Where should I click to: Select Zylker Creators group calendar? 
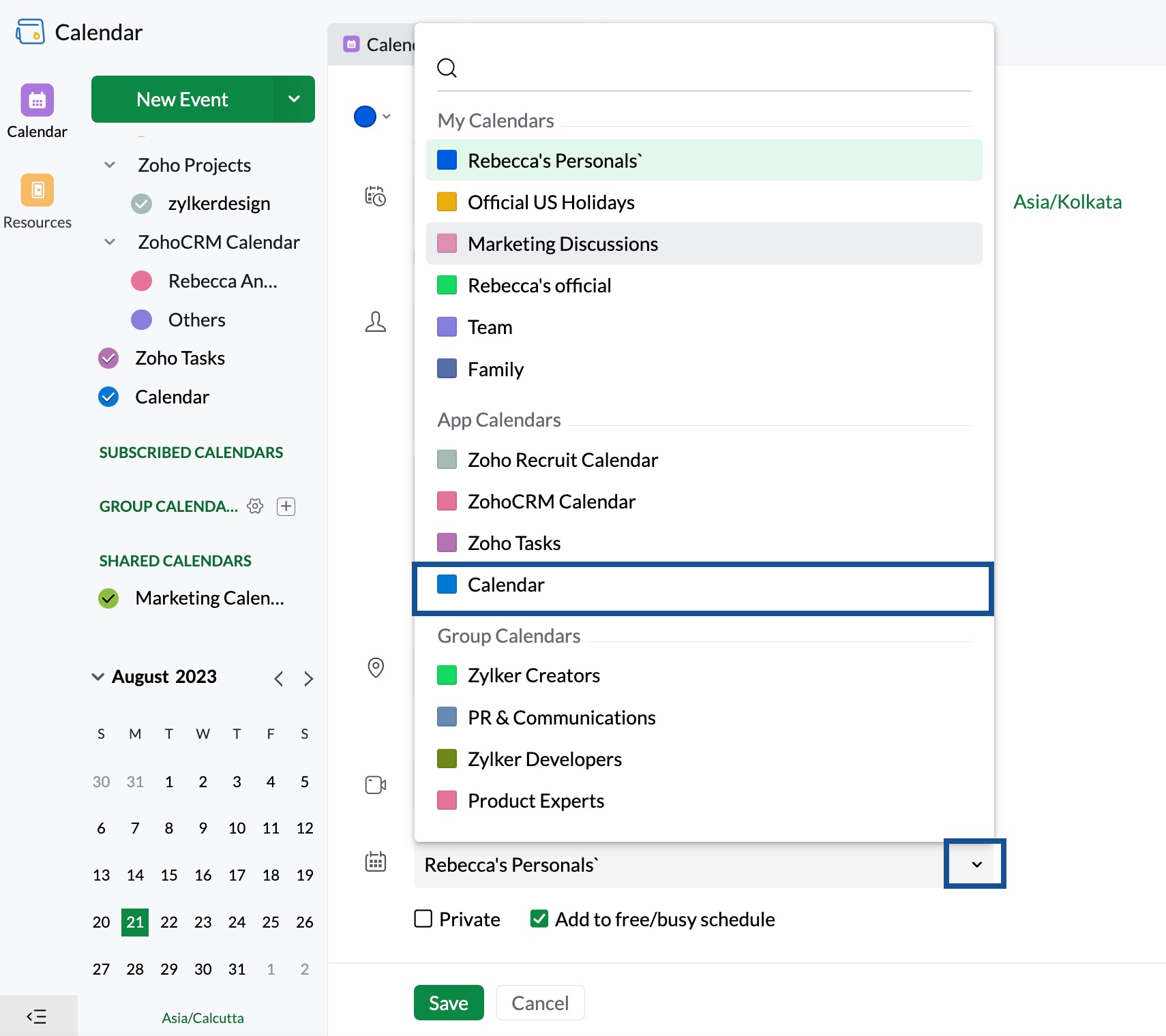click(x=704, y=675)
